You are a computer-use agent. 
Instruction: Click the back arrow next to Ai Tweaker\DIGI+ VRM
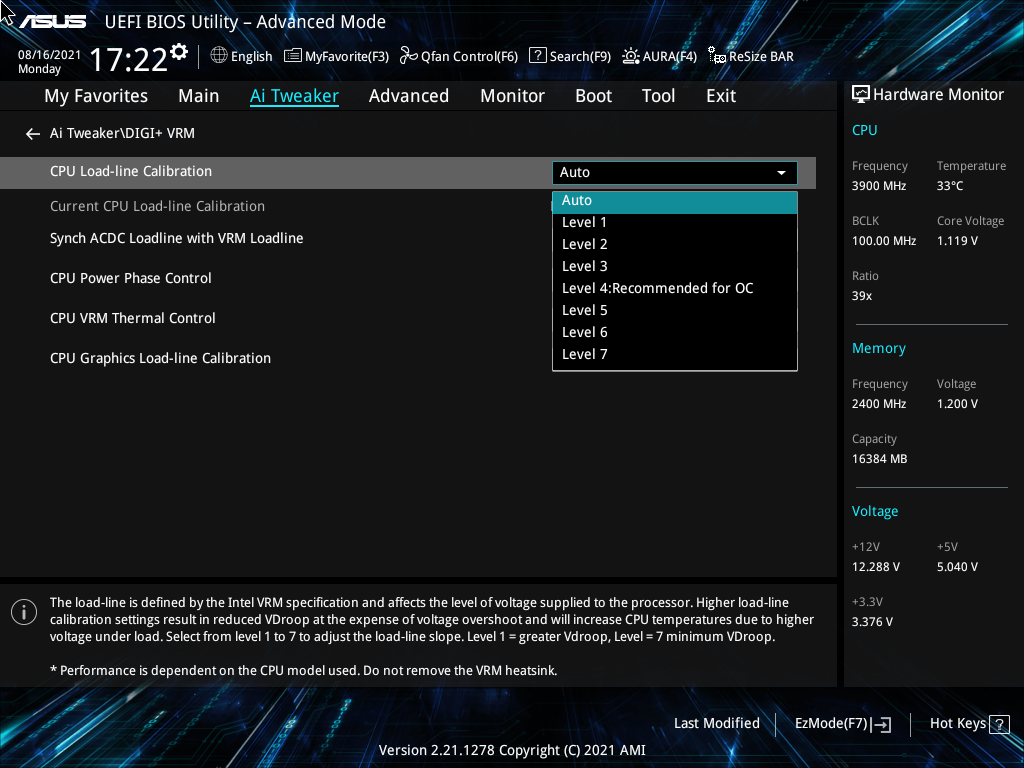point(33,134)
